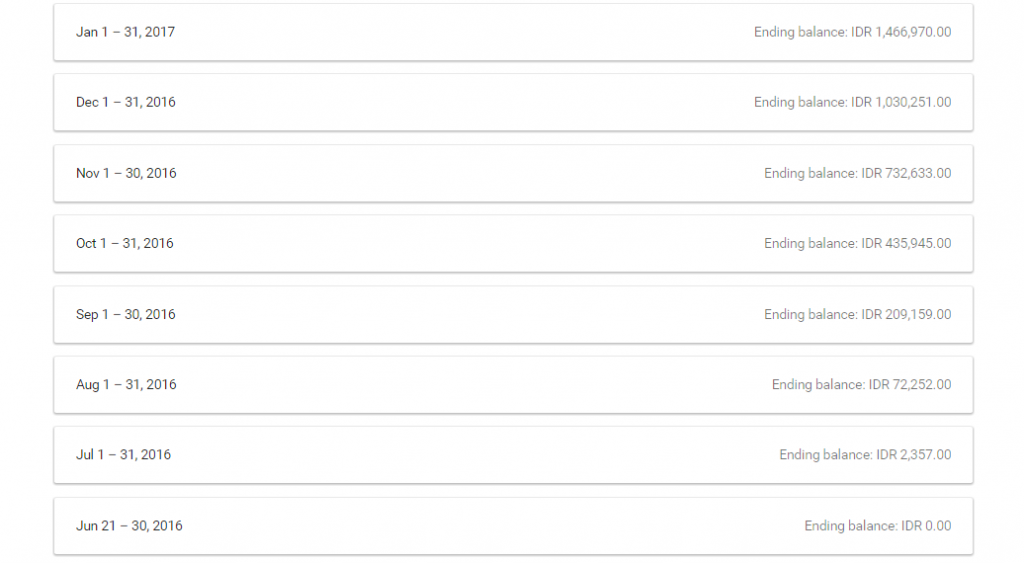Click ending balance IDR 72,252.00
The image size is (1024, 563).
(861, 385)
